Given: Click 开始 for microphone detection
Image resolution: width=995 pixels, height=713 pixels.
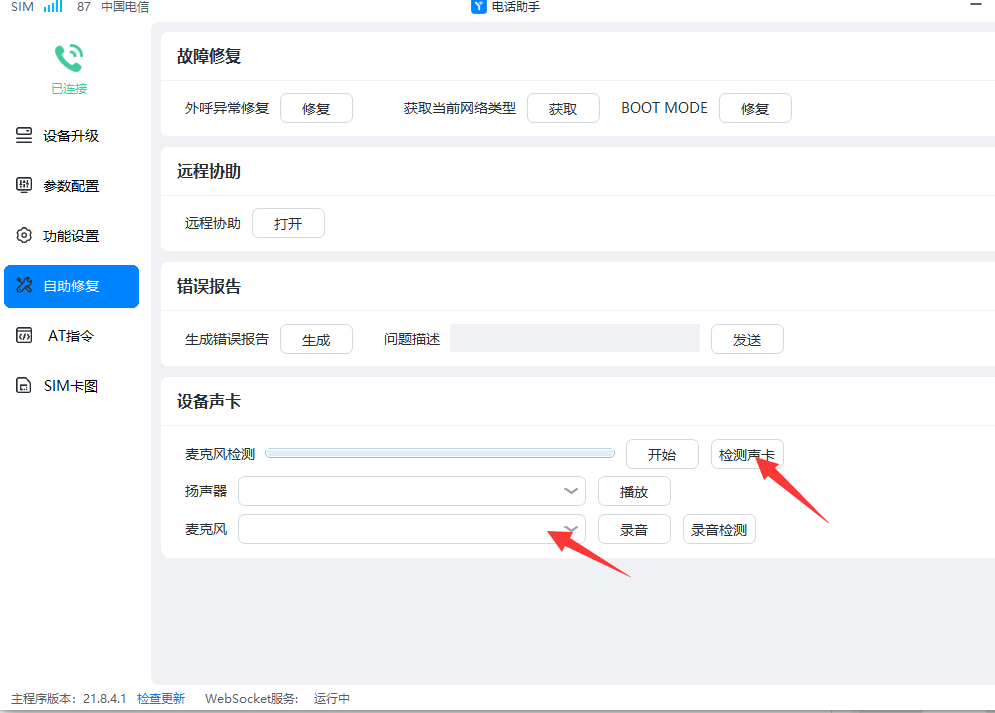Looking at the screenshot, I should 662,454.
